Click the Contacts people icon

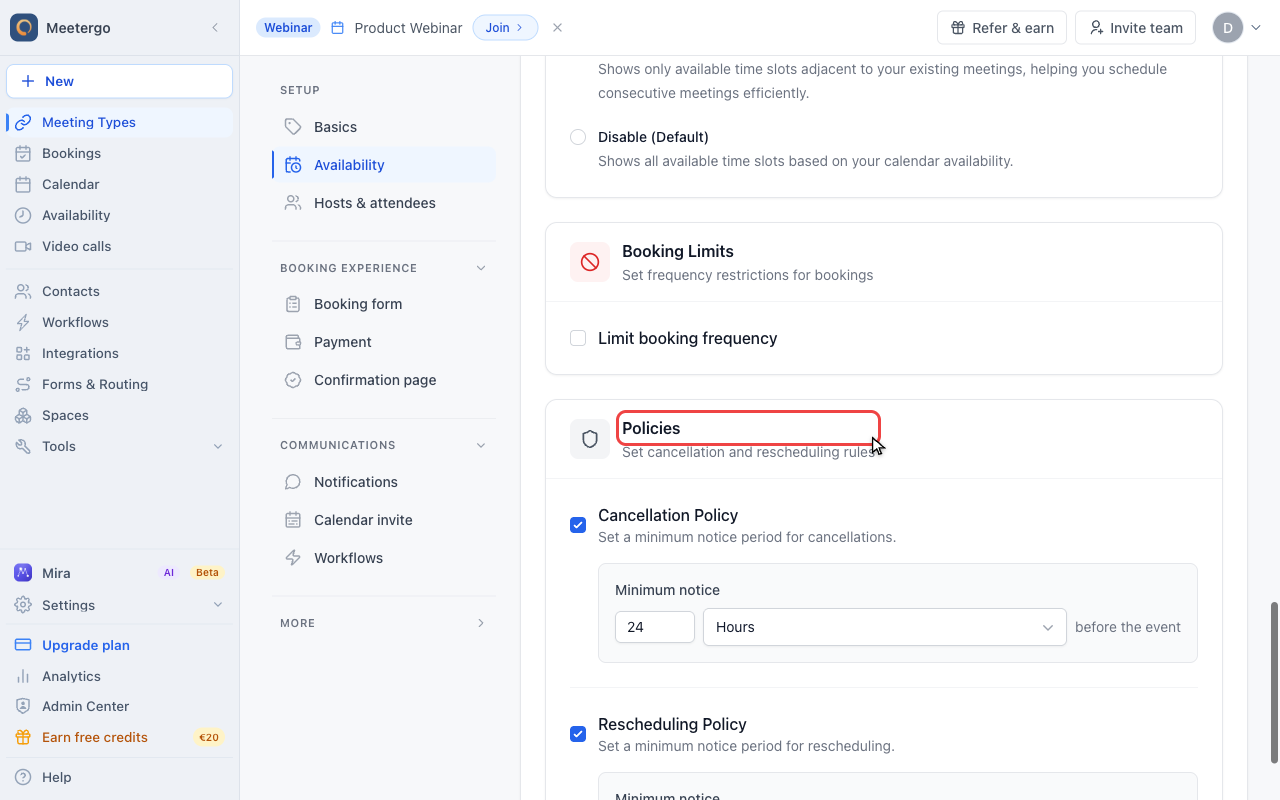23,291
